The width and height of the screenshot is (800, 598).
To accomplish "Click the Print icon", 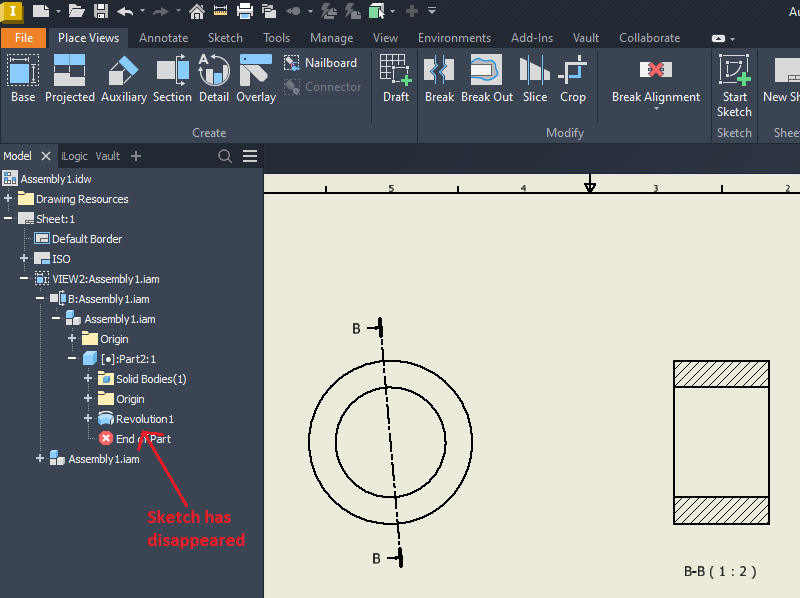I will [x=245, y=11].
